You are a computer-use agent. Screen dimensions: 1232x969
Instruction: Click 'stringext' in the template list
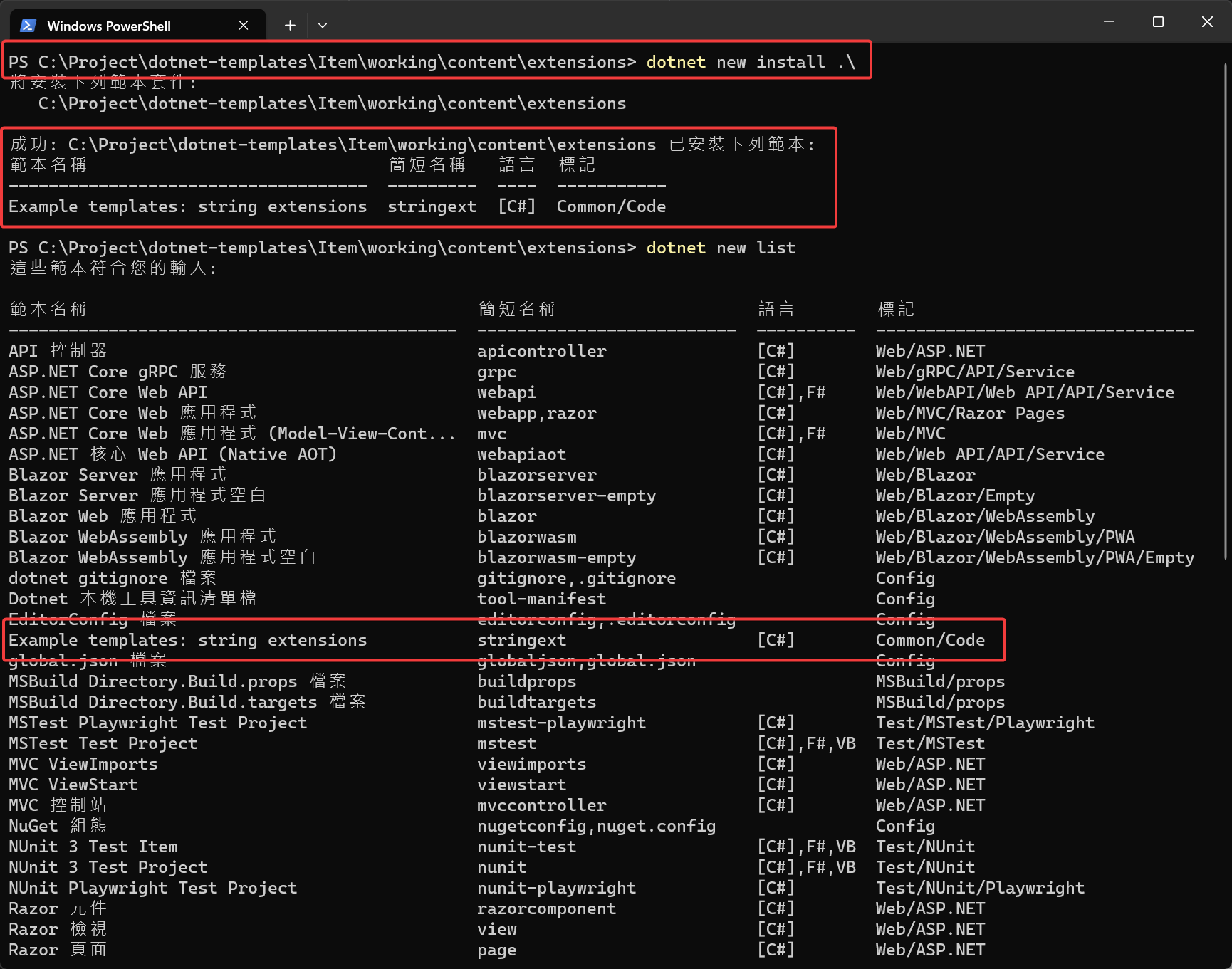point(522,640)
